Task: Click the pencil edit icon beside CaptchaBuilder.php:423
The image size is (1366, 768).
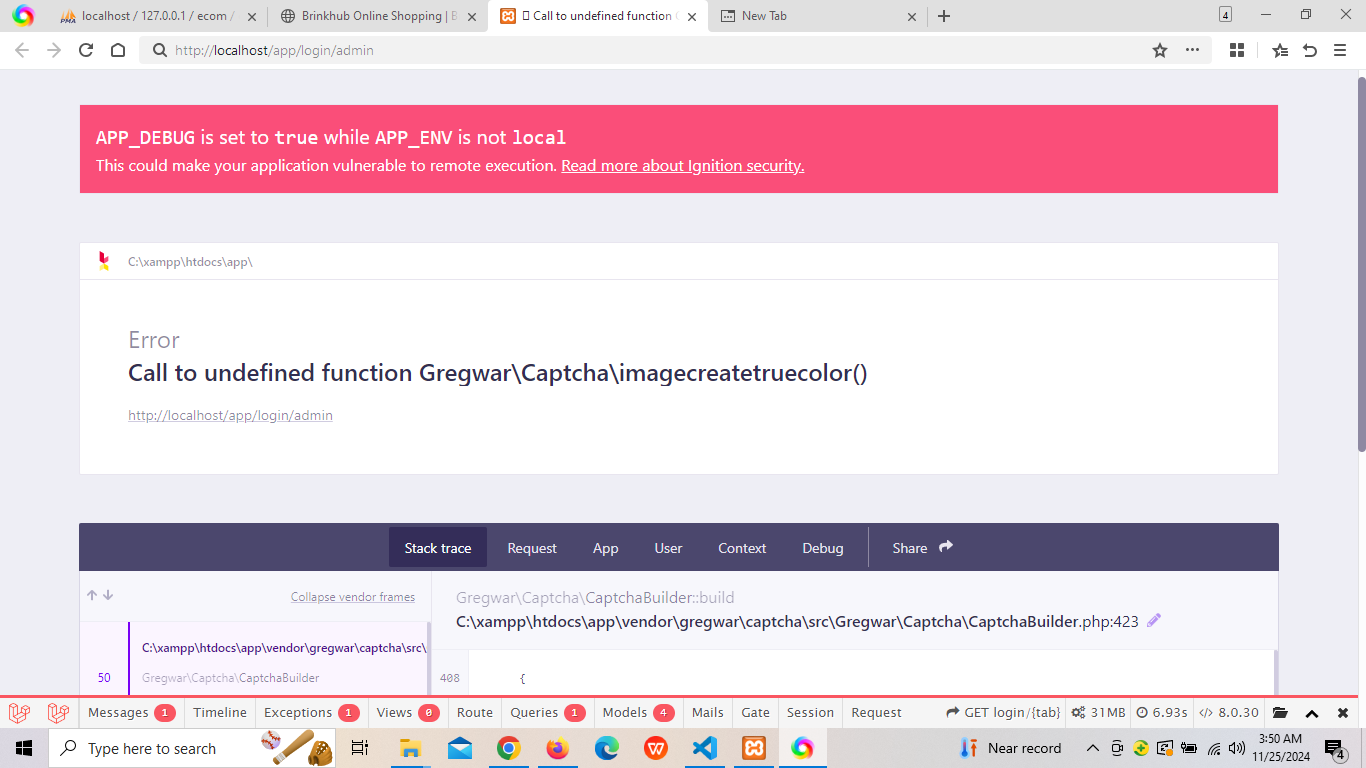Action: click(1154, 621)
